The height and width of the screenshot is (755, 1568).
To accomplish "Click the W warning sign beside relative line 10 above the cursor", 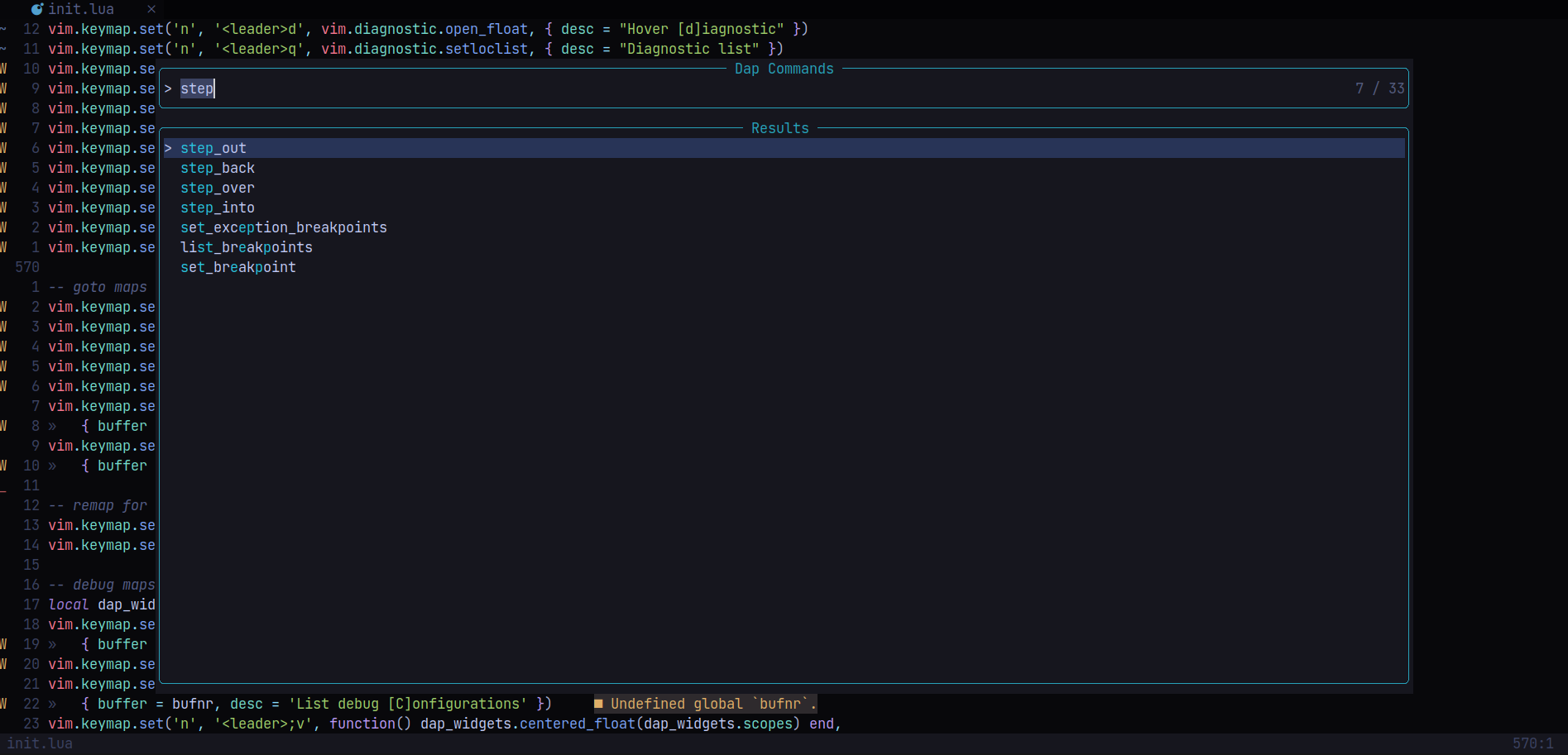I will coord(3,69).
